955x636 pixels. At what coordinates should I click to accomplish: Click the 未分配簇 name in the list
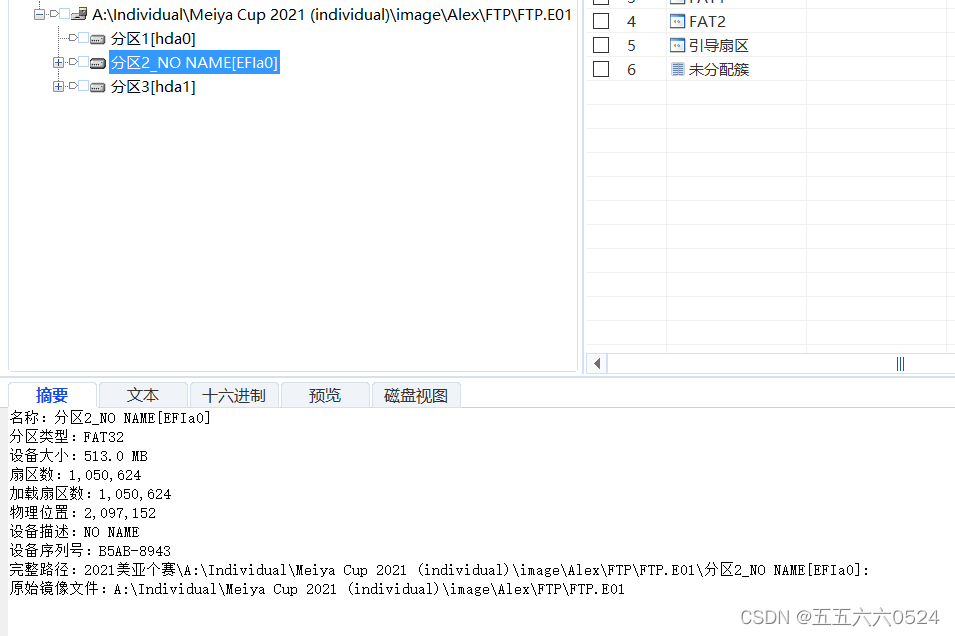[x=719, y=69]
